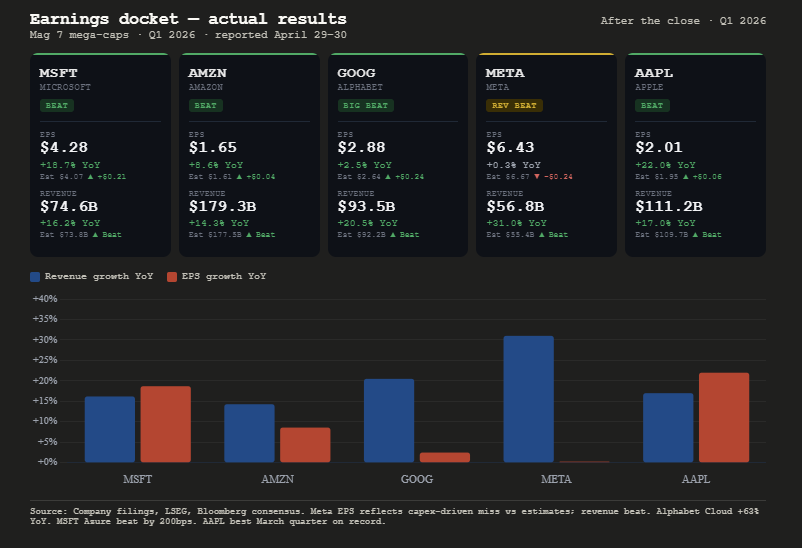Select the AAPL EPS value $2.01
802x548 pixels.
click(659, 147)
